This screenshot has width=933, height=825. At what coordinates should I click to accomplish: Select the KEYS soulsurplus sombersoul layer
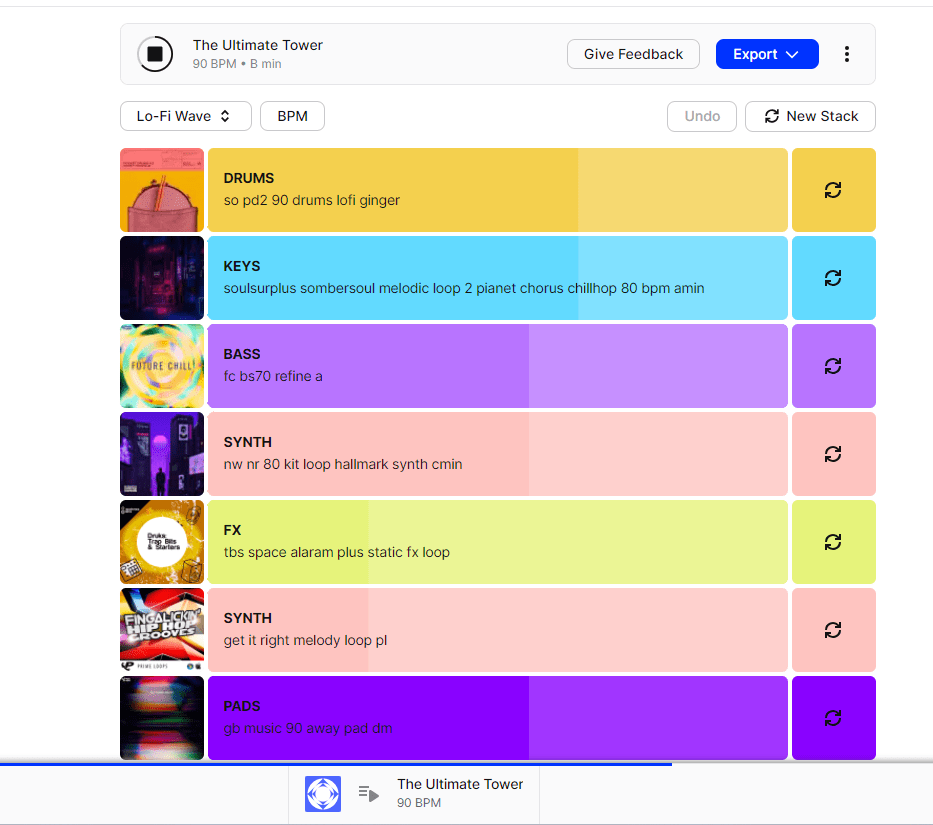pyautogui.click(x=497, y=278)
